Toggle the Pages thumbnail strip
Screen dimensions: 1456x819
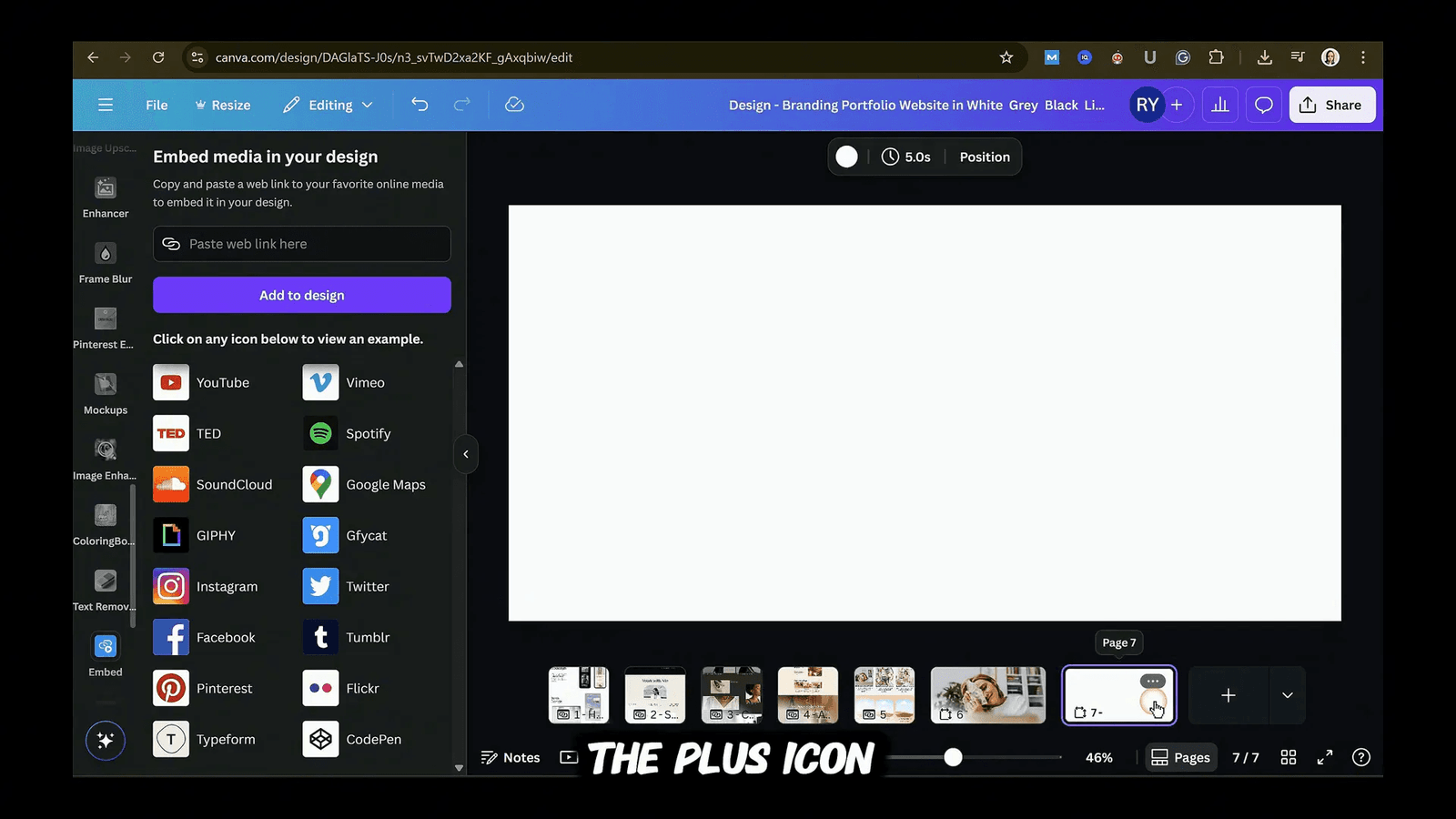pyautogui.click(x=1181, y=757)
